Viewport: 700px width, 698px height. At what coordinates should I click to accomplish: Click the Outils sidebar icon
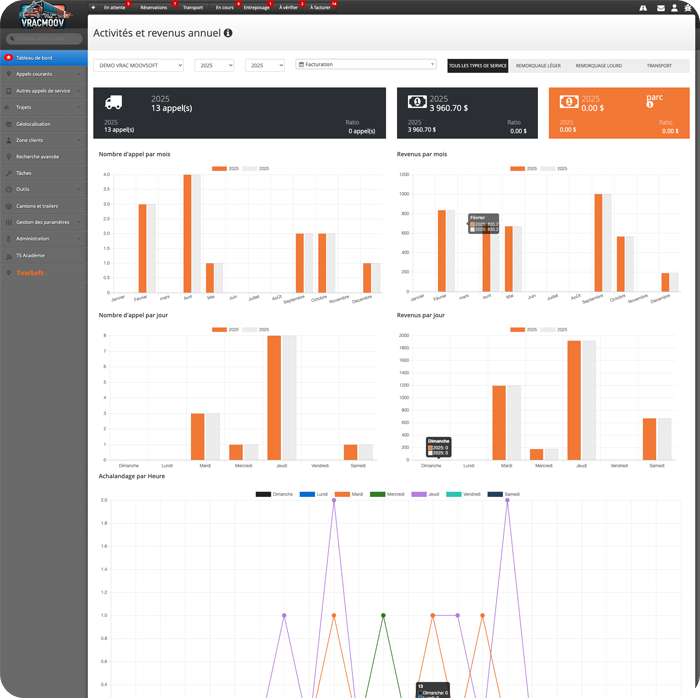(x=8, y=189)
